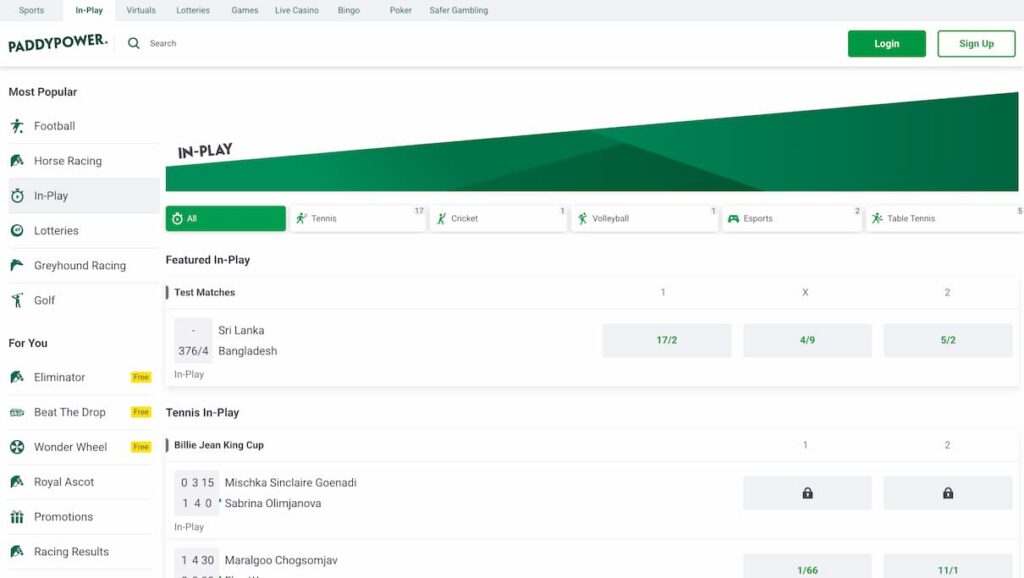The image size is (1024, 578).
Task: Switch to the Live Casino section
Action: pos(296,9)
